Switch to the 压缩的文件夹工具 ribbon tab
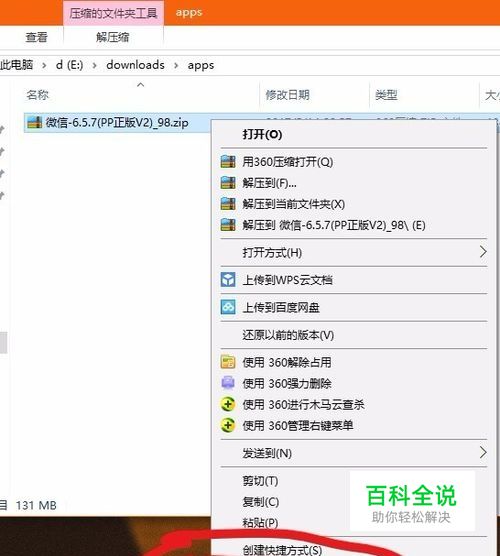 click(113, 13)
